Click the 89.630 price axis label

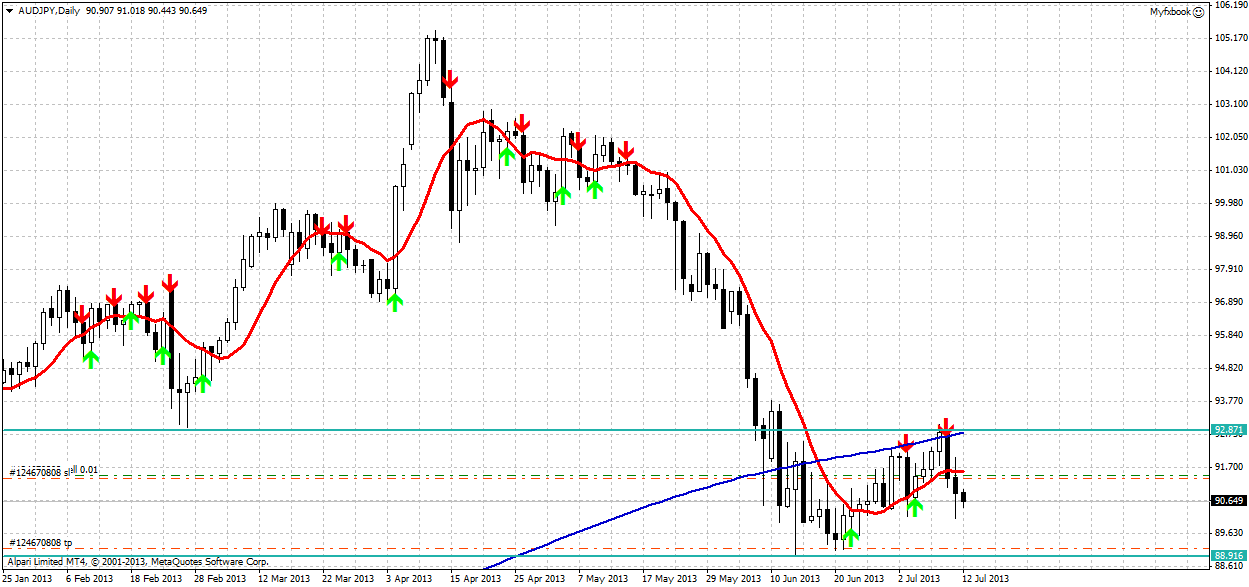point(1229,533)
